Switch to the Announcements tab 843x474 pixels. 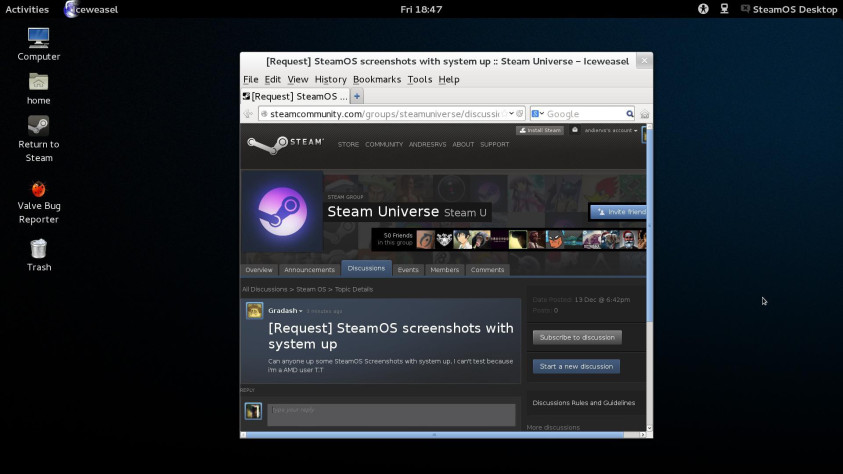tap(309, 270)
